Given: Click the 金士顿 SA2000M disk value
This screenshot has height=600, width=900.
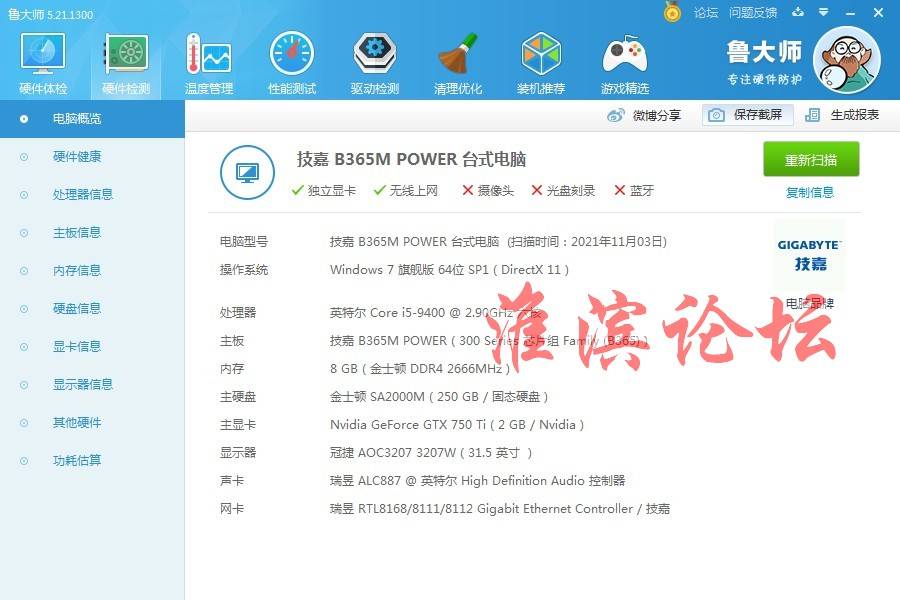Looking at the screenshot, I should click(x=439, y=397).
